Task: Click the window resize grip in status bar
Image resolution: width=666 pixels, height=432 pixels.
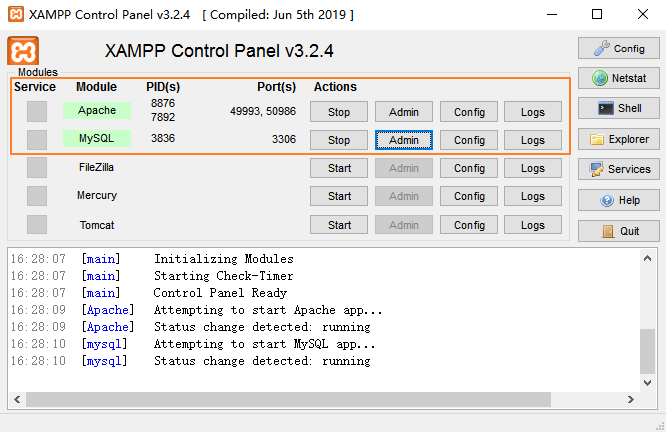Action: 660,426
